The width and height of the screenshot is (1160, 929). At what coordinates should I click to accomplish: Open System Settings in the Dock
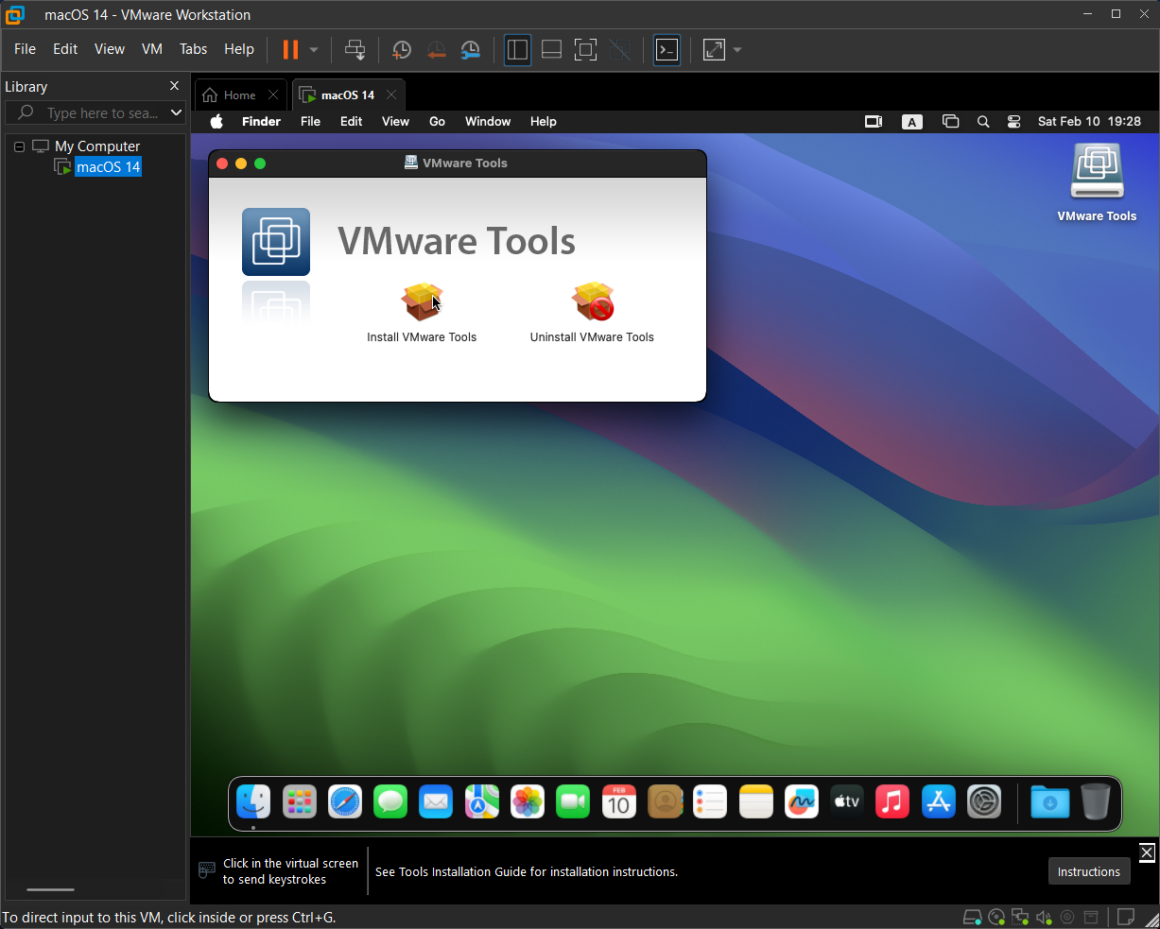984,802
